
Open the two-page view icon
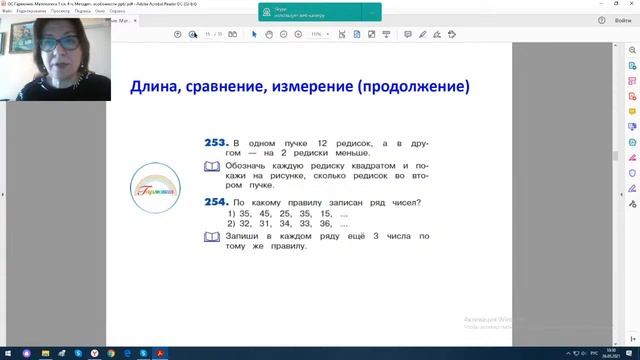click(233, 34)
